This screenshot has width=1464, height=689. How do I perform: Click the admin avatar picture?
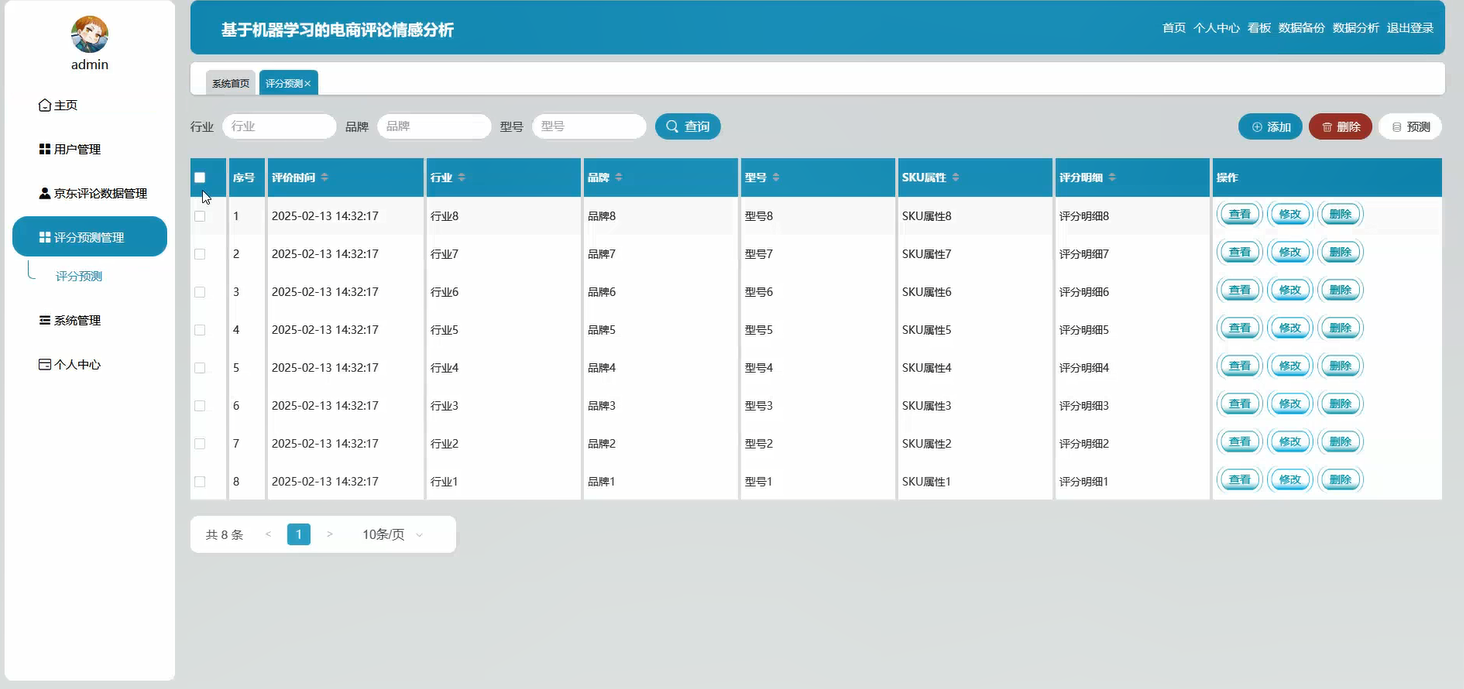coord(90,35)
